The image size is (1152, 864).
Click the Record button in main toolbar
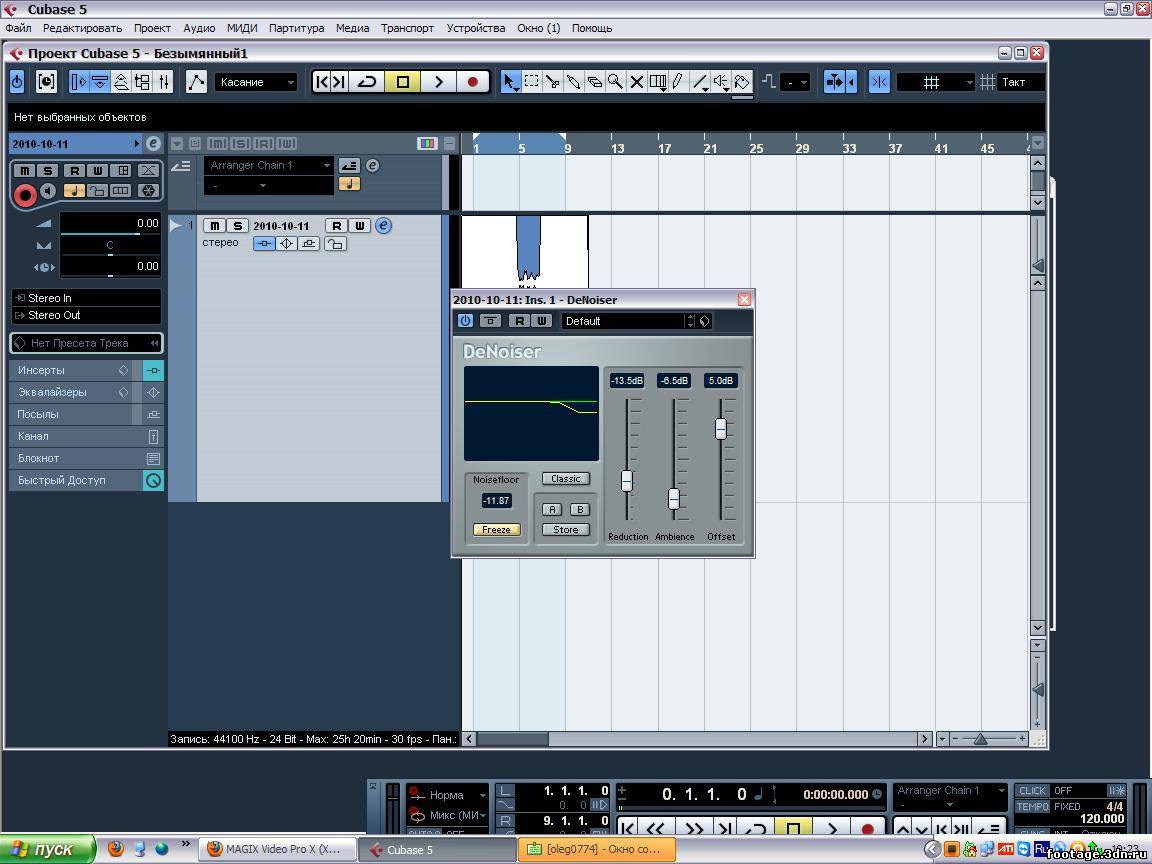473,82
